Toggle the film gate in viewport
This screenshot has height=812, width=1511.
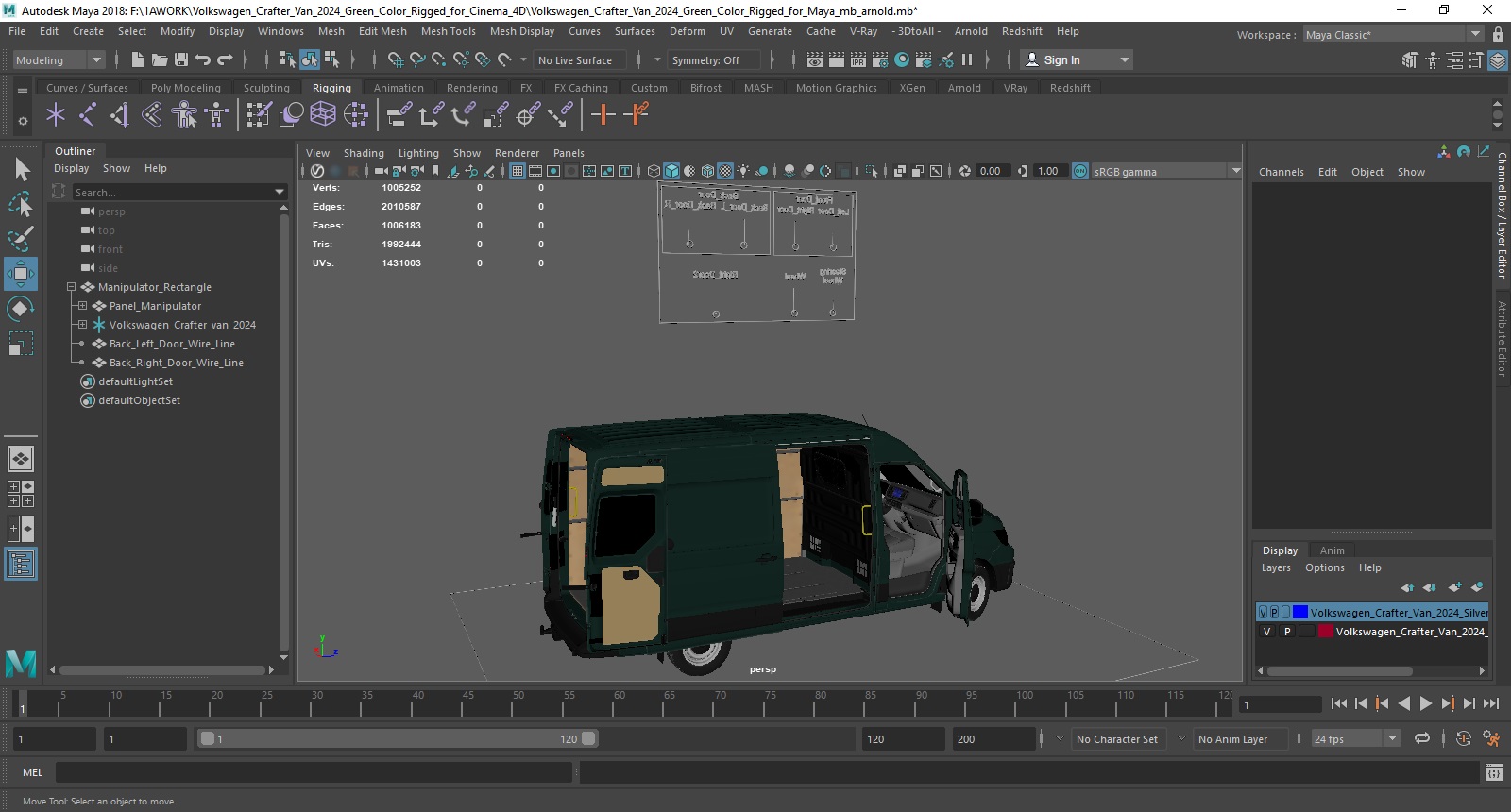535,171
